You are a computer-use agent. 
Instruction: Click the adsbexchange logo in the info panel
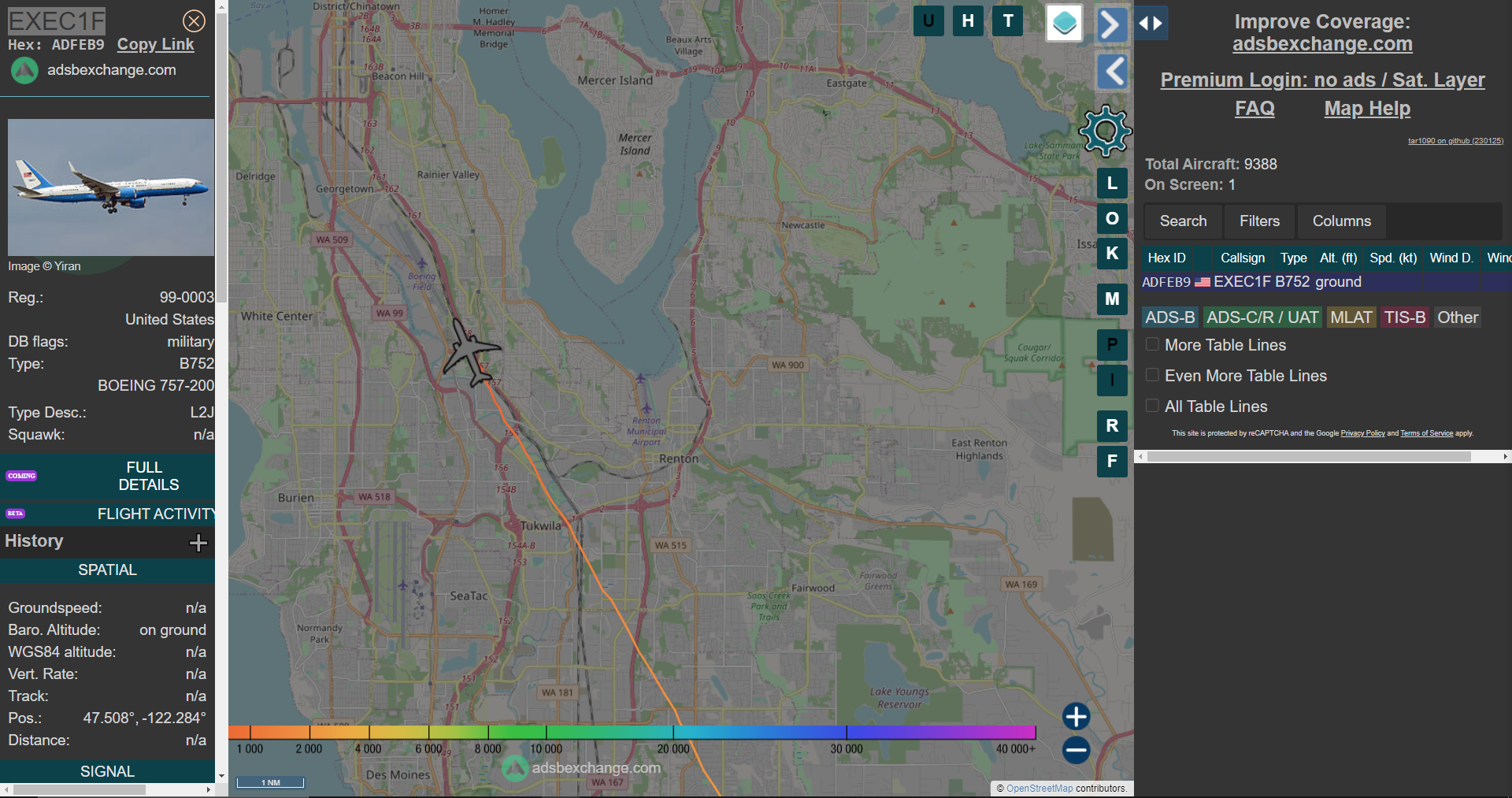24,70
